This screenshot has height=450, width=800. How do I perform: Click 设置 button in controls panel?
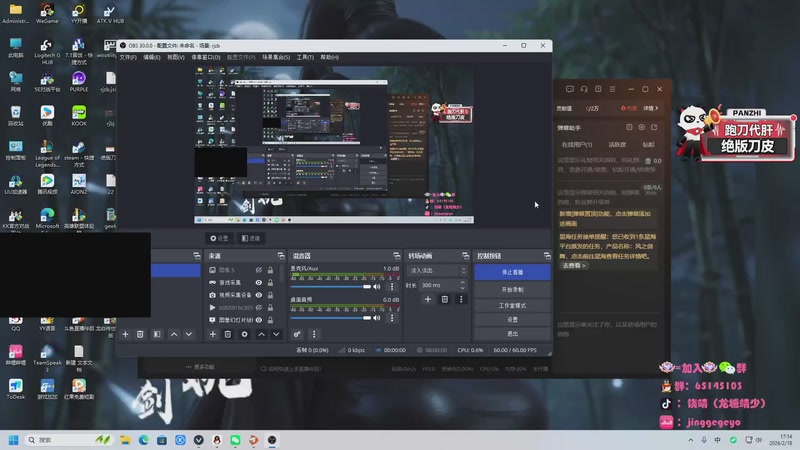coord(512,319)
